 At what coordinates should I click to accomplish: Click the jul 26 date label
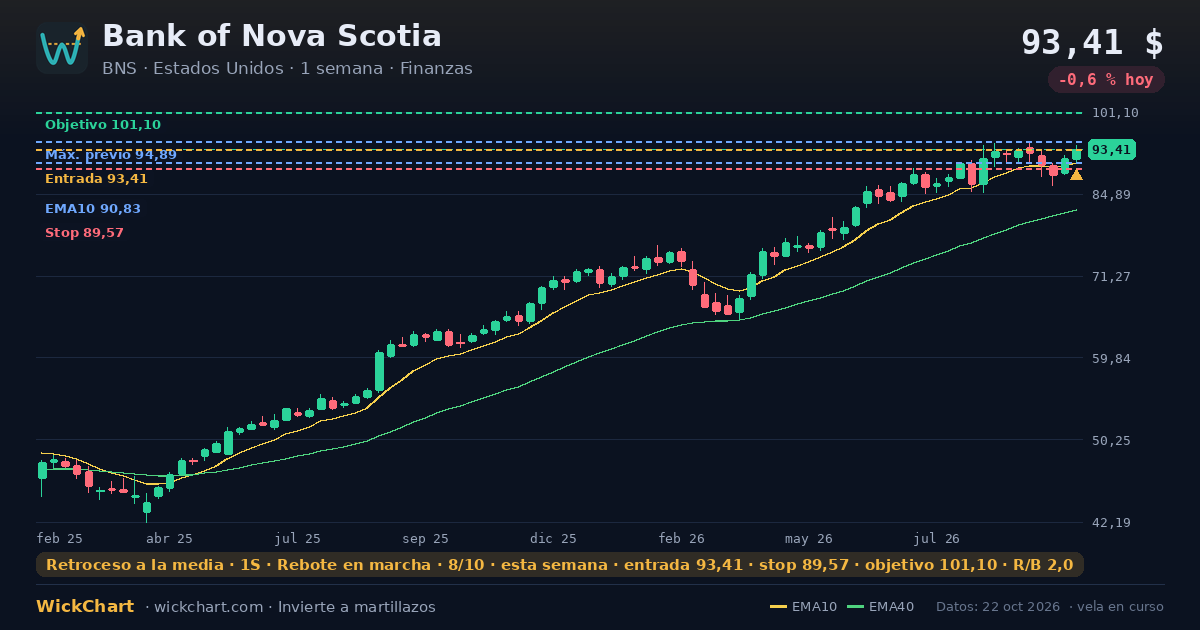(937, 538)
